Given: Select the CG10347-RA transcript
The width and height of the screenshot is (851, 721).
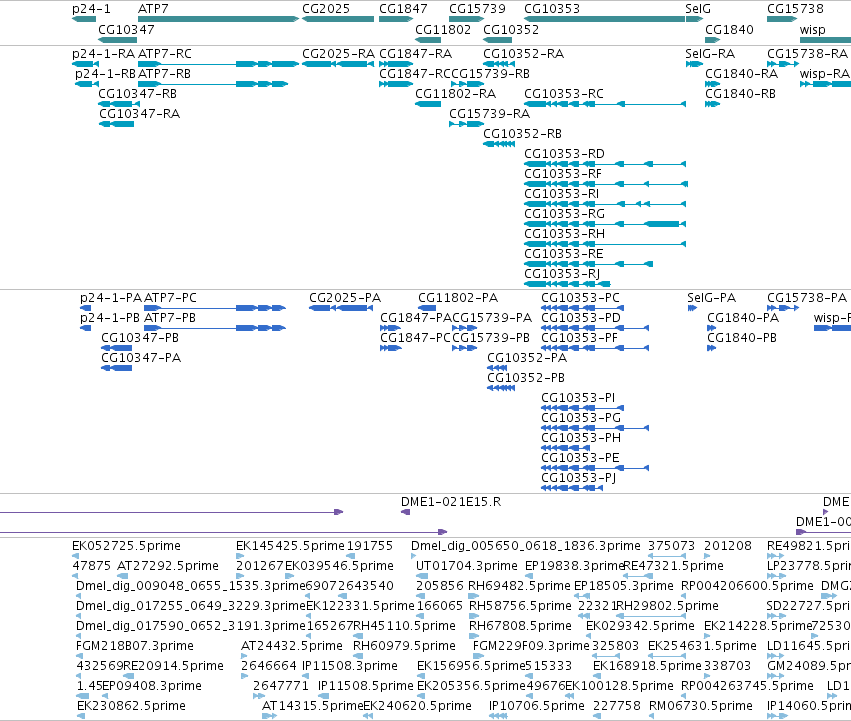Looking at the screenshot, I should 116,124.
